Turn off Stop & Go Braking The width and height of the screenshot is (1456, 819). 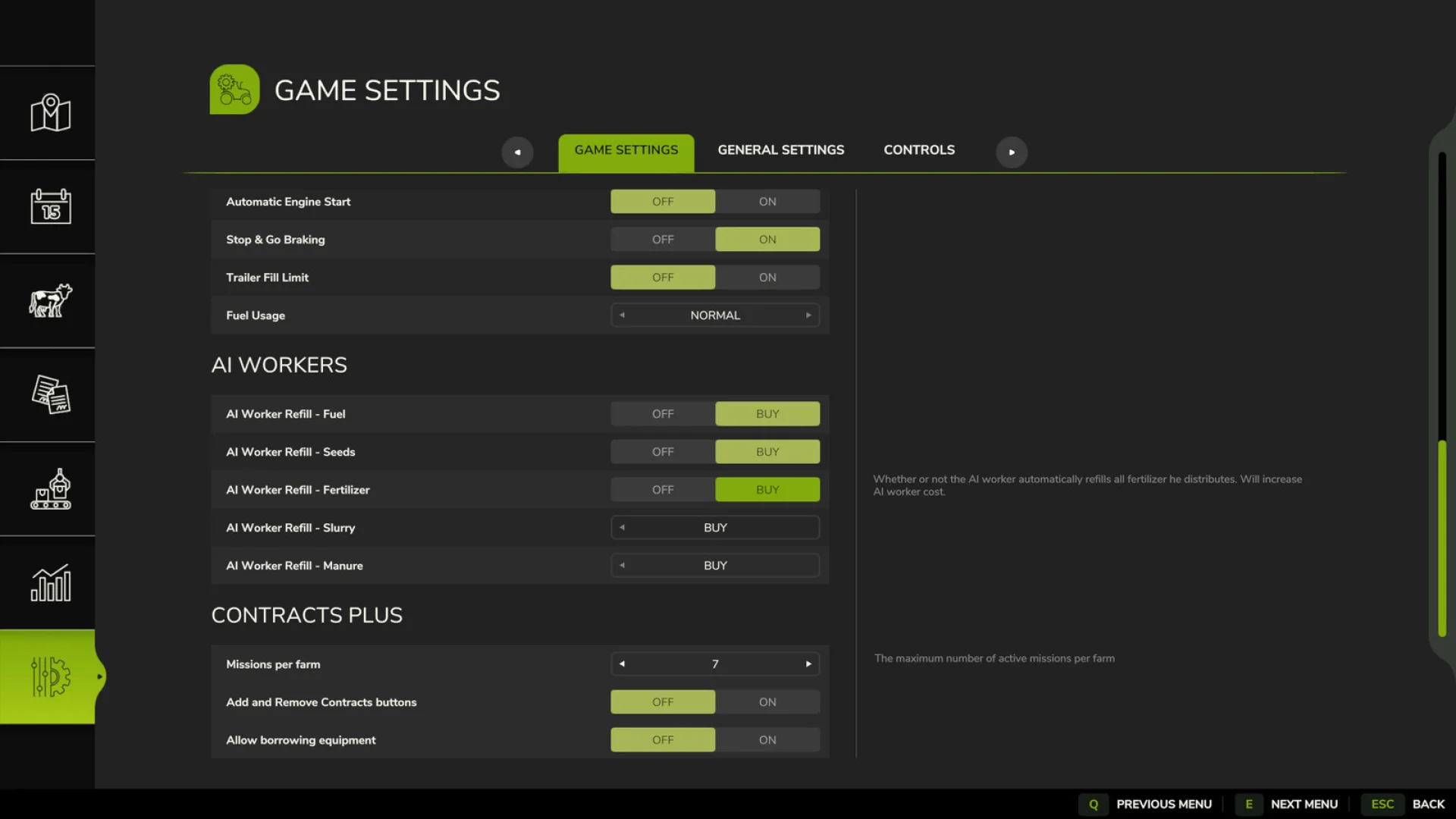662,239
